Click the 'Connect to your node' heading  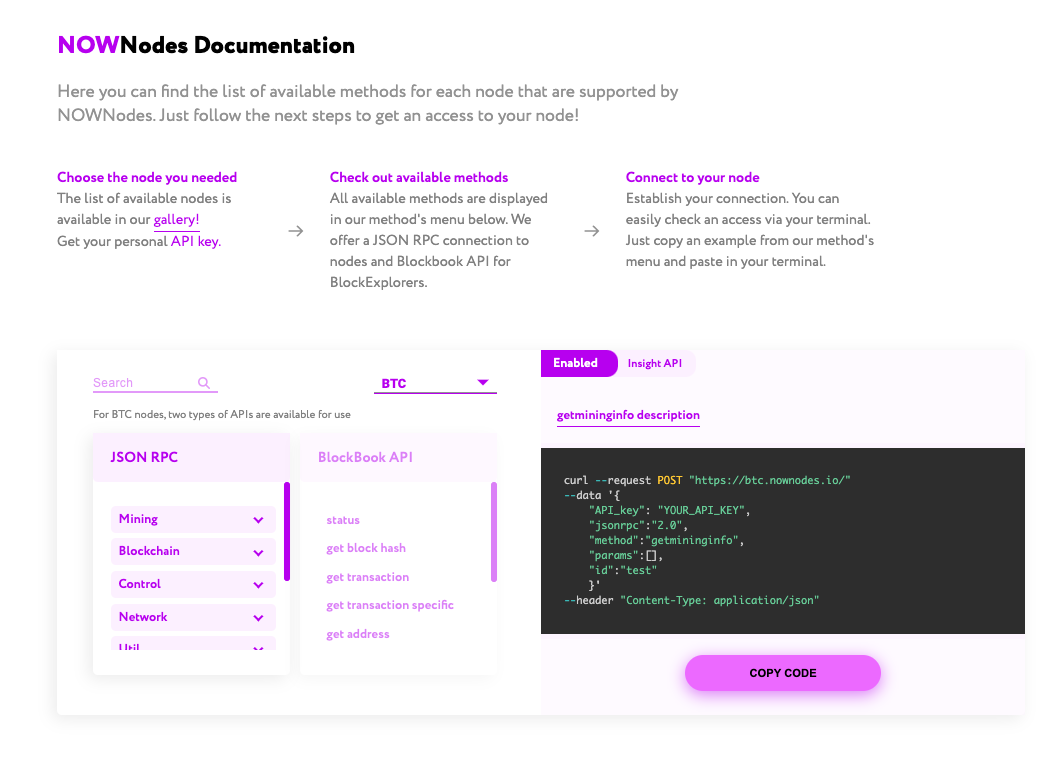(692, 177)
